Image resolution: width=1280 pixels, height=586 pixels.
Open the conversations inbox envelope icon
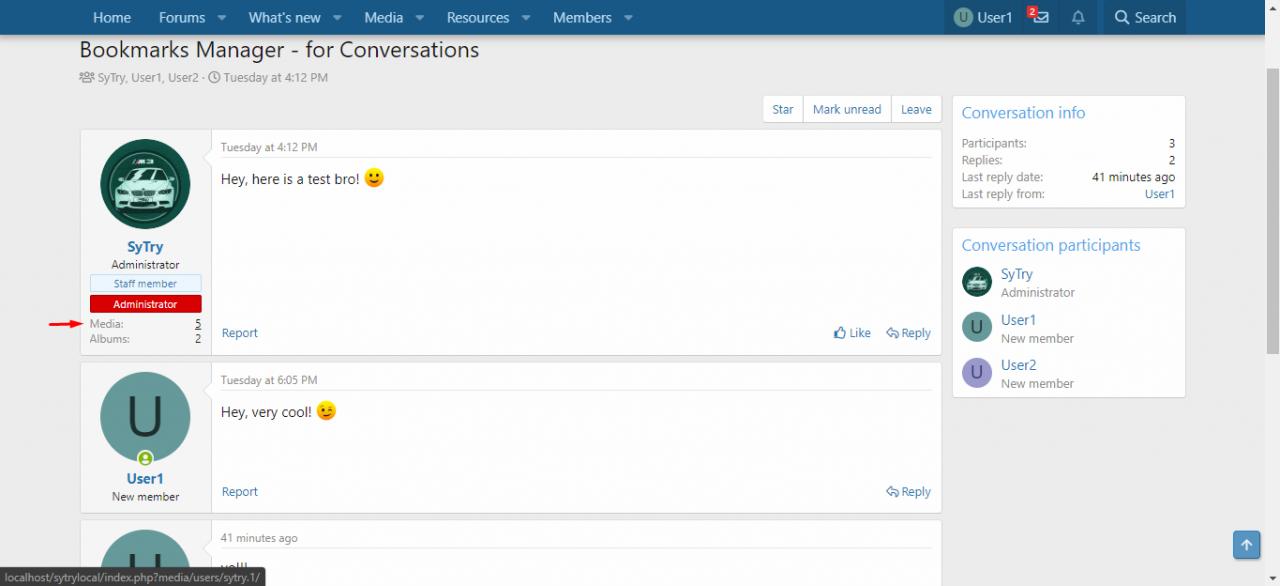[1040, 17]
